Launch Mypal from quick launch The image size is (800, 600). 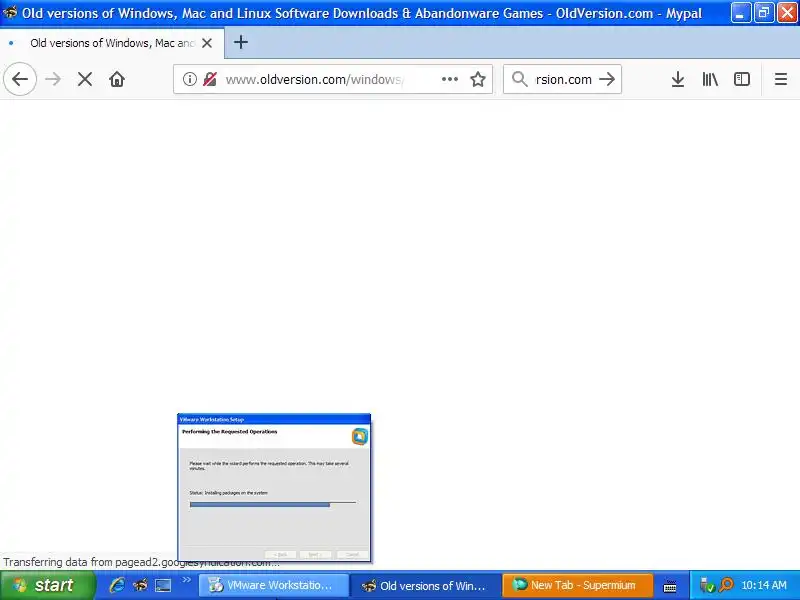[140, 585]
